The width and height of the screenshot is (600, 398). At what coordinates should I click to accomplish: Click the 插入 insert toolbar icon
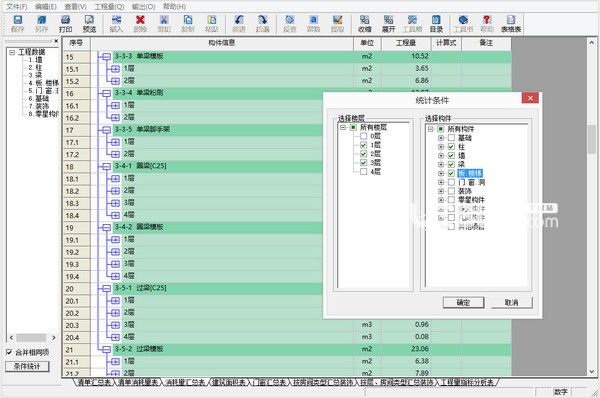pos(116,24)
